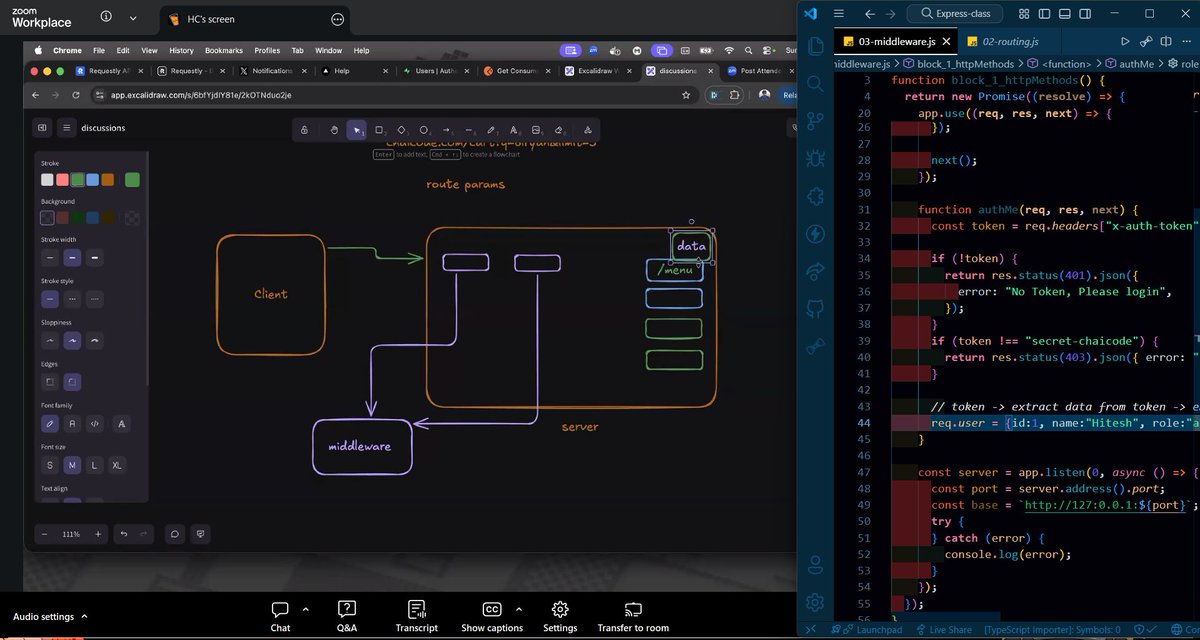This screenshot has width=1200, height=640.
Task: Open HC's screen share options menu
Action: (x=338, y=19)
